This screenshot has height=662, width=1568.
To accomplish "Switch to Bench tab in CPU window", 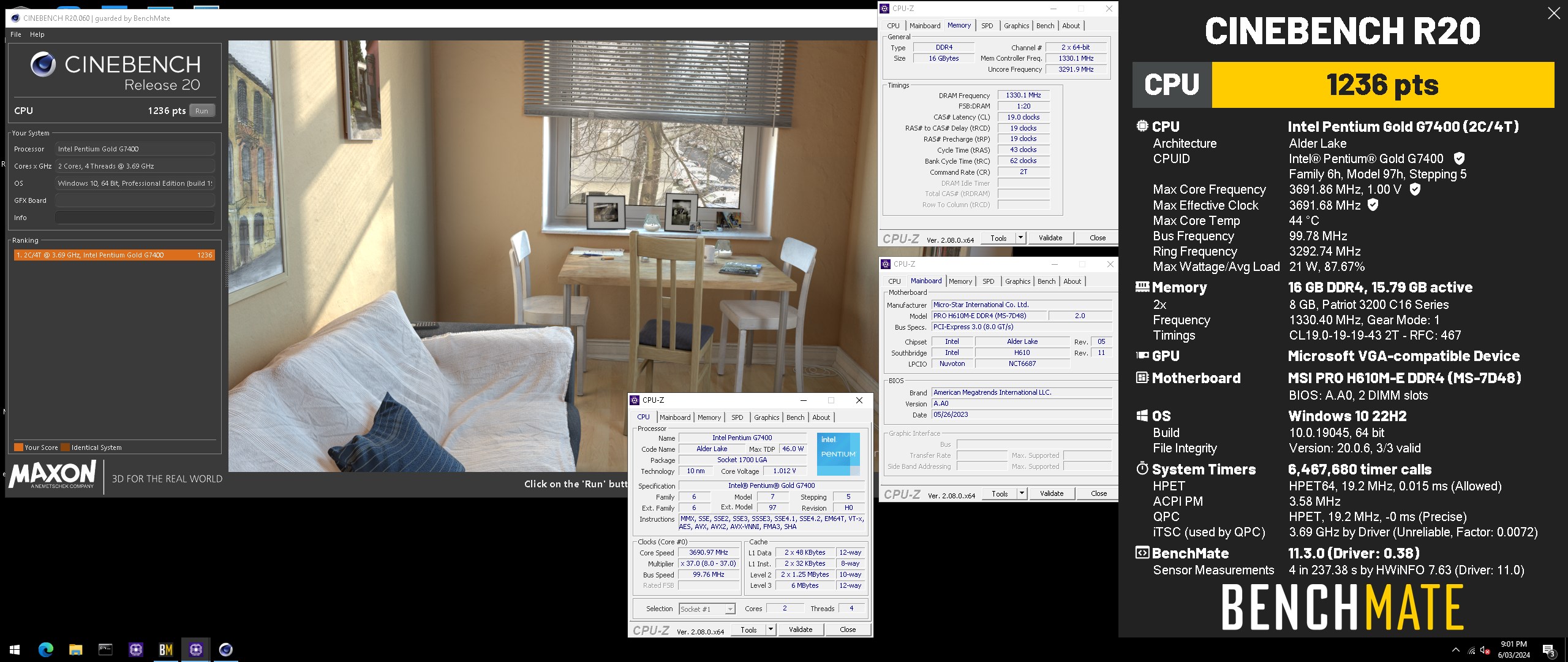I will pos(795,417).
